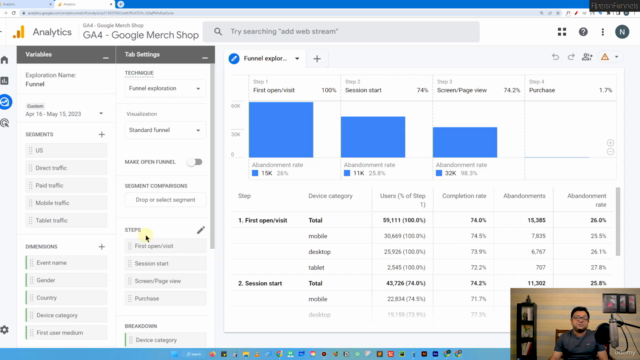The width and height of the screenshot is (640, 360).
Task: Click the search magnifier icon
Action: coord(218,31)
